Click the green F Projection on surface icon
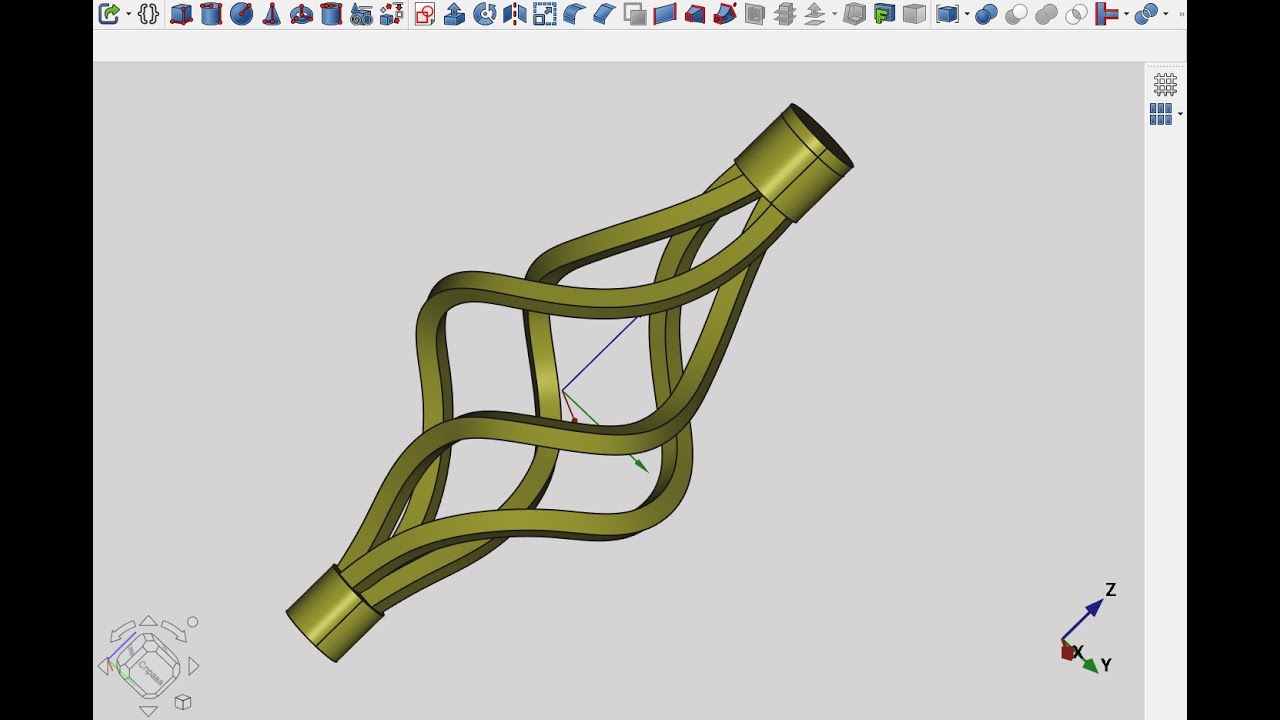This screenshot has width=1280, height=720. pyautogui.click(x=884, y=14)
